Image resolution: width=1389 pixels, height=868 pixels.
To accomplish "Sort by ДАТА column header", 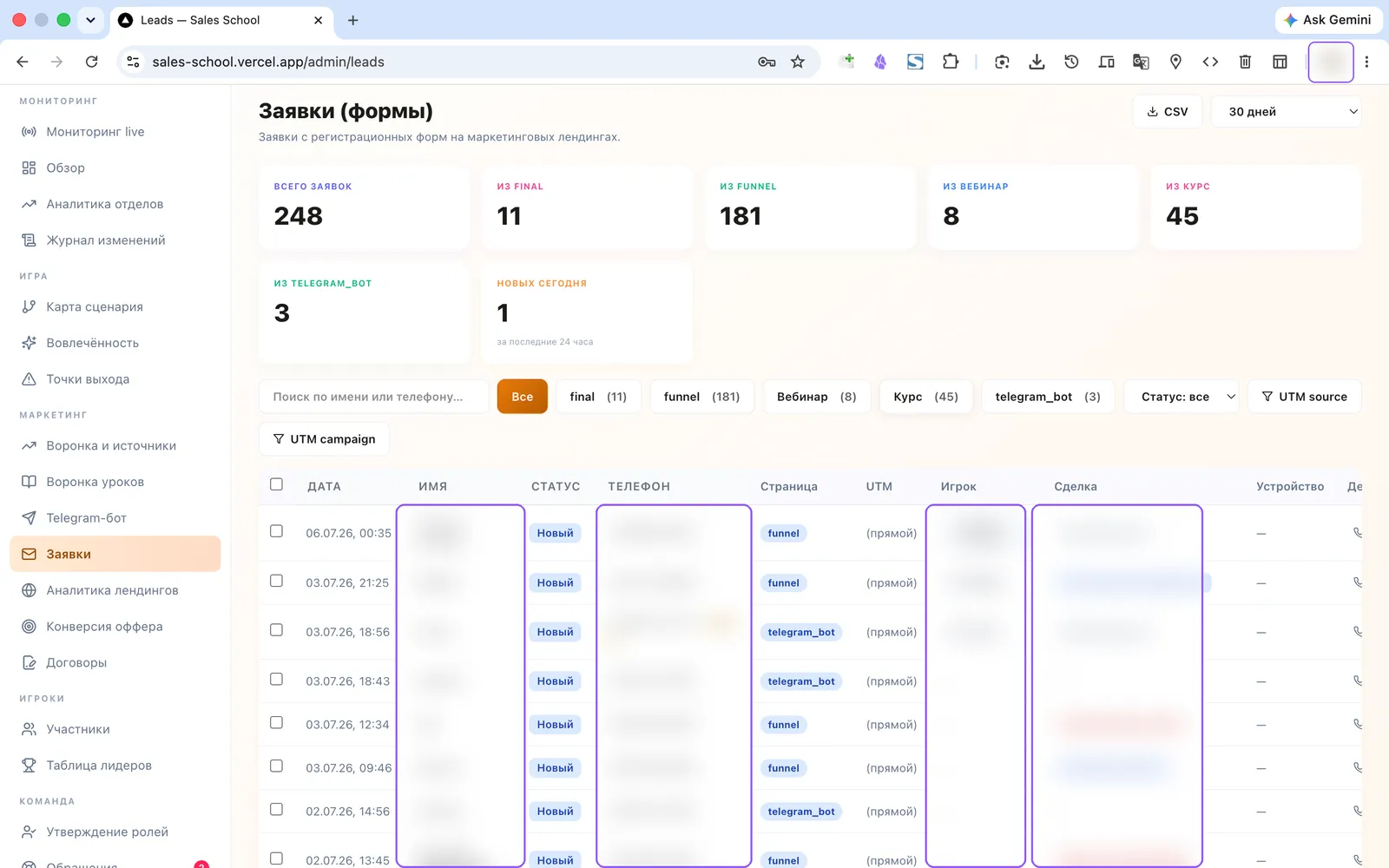I will tap(324, 487).
